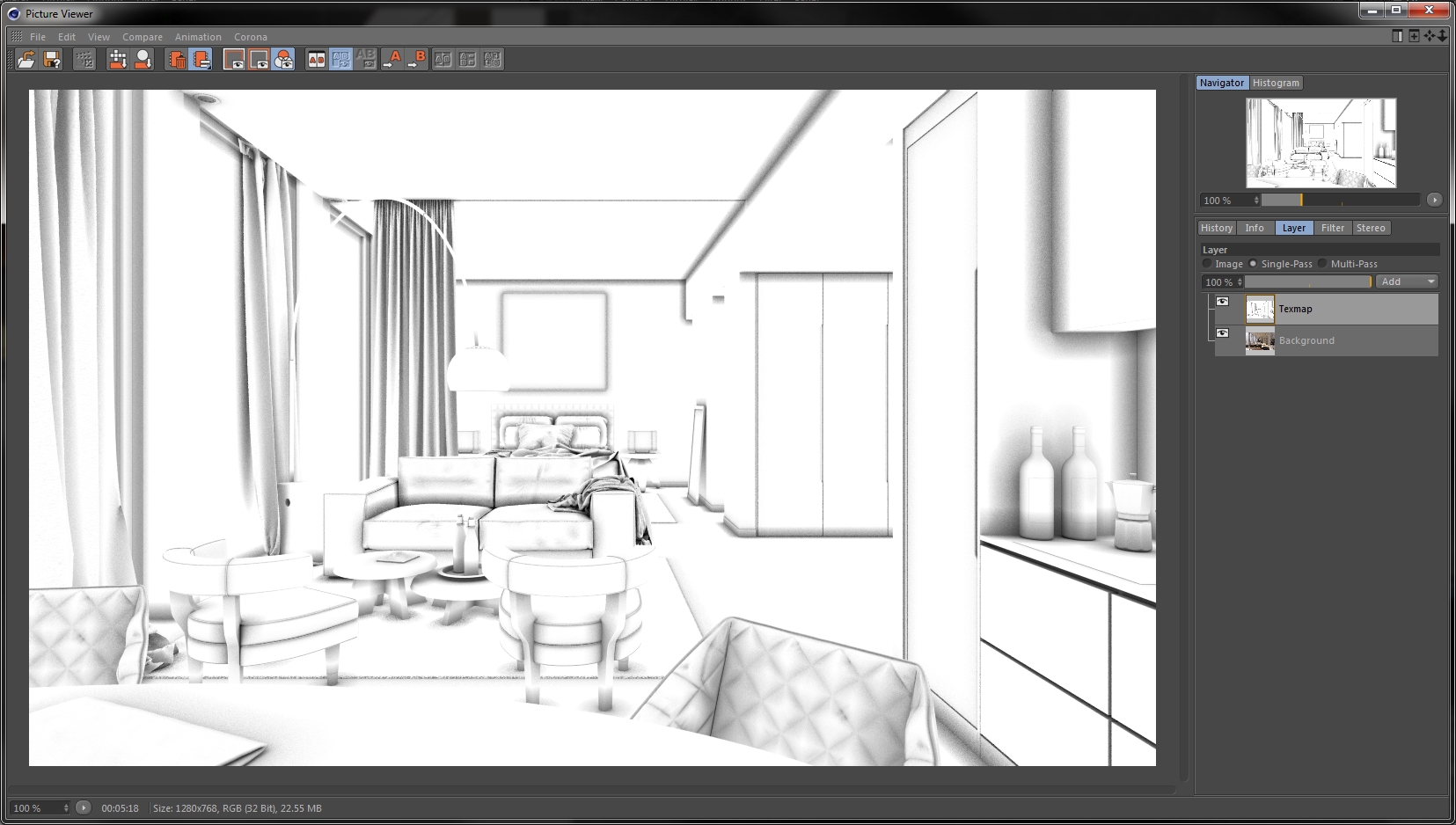Open the Navigator zoom arrow menu
The image size is (1456, 825).
click(1434, 200)
